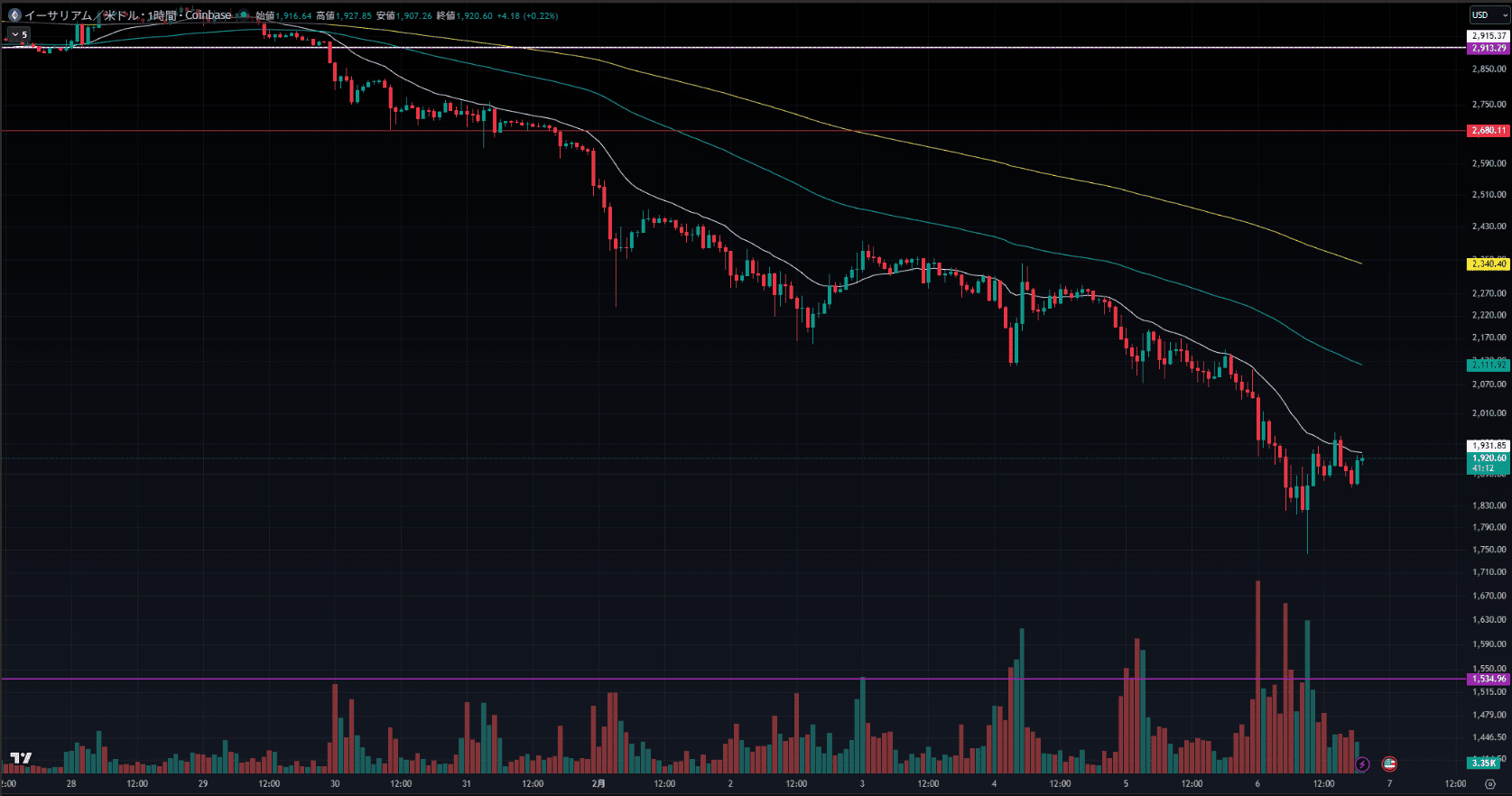Click the TradingView logo at bottom left

click(x=21, y=758)
